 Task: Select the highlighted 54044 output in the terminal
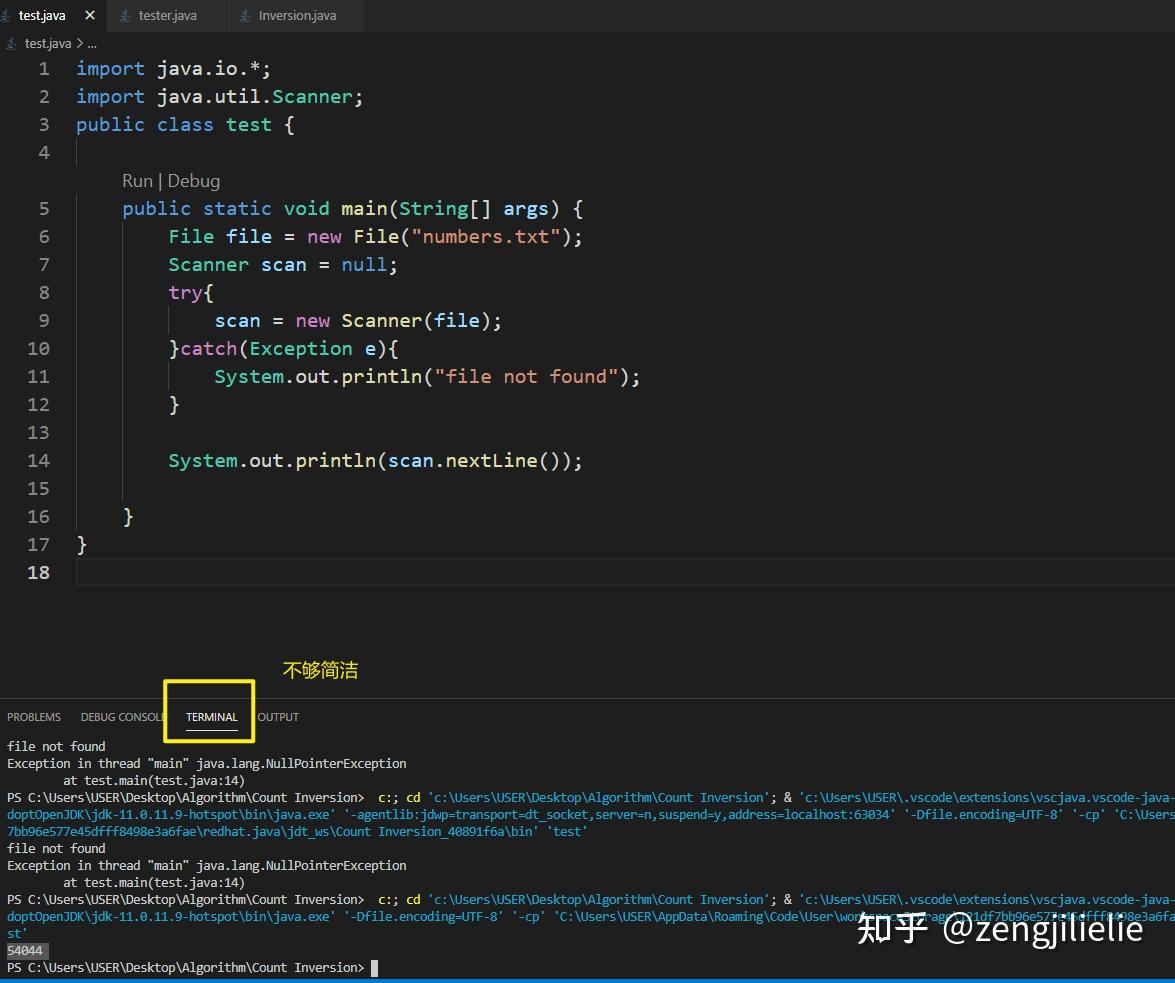(x=26, y=950)
